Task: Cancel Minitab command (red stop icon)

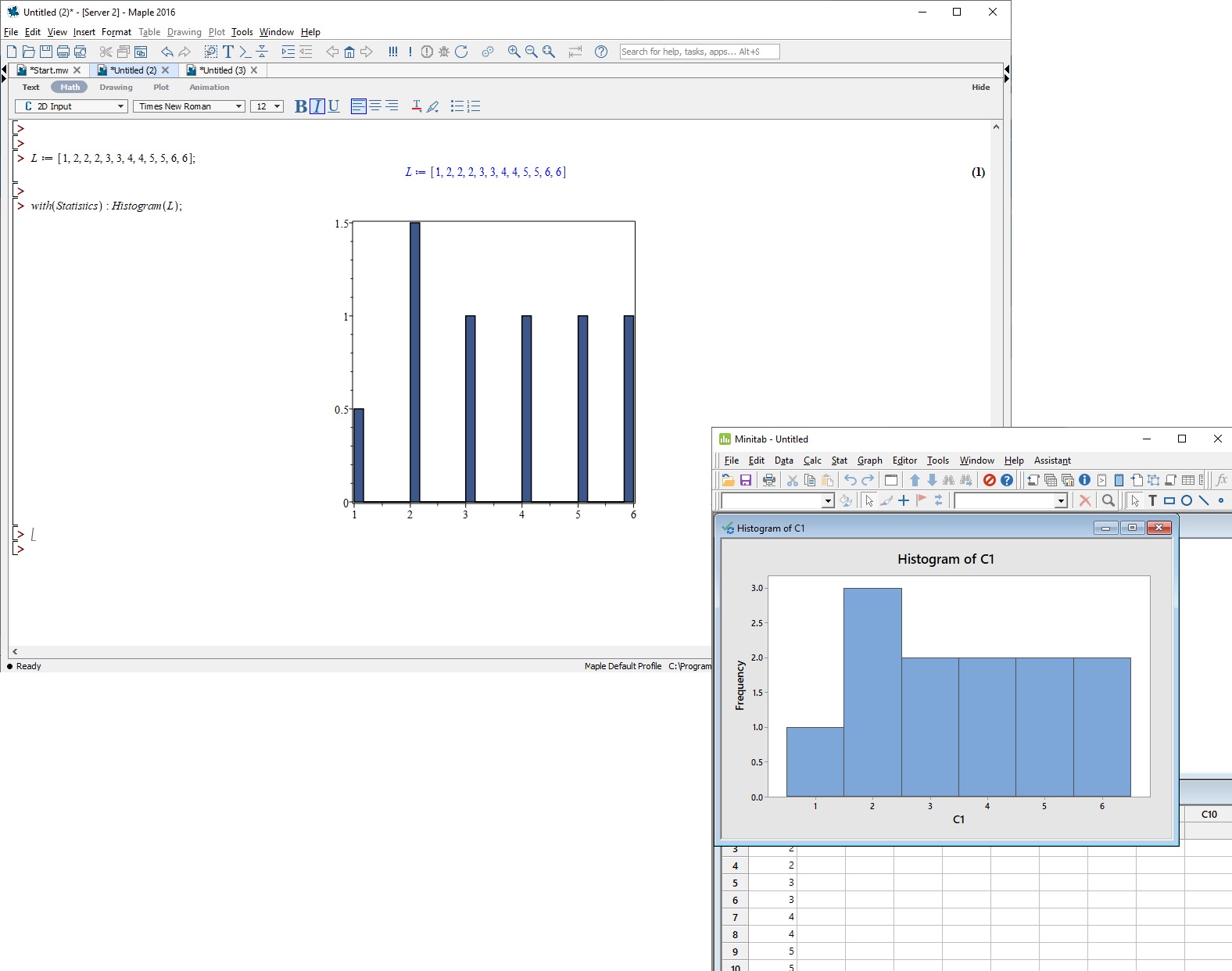Action: pyautogui.click(x=990, y=480)
